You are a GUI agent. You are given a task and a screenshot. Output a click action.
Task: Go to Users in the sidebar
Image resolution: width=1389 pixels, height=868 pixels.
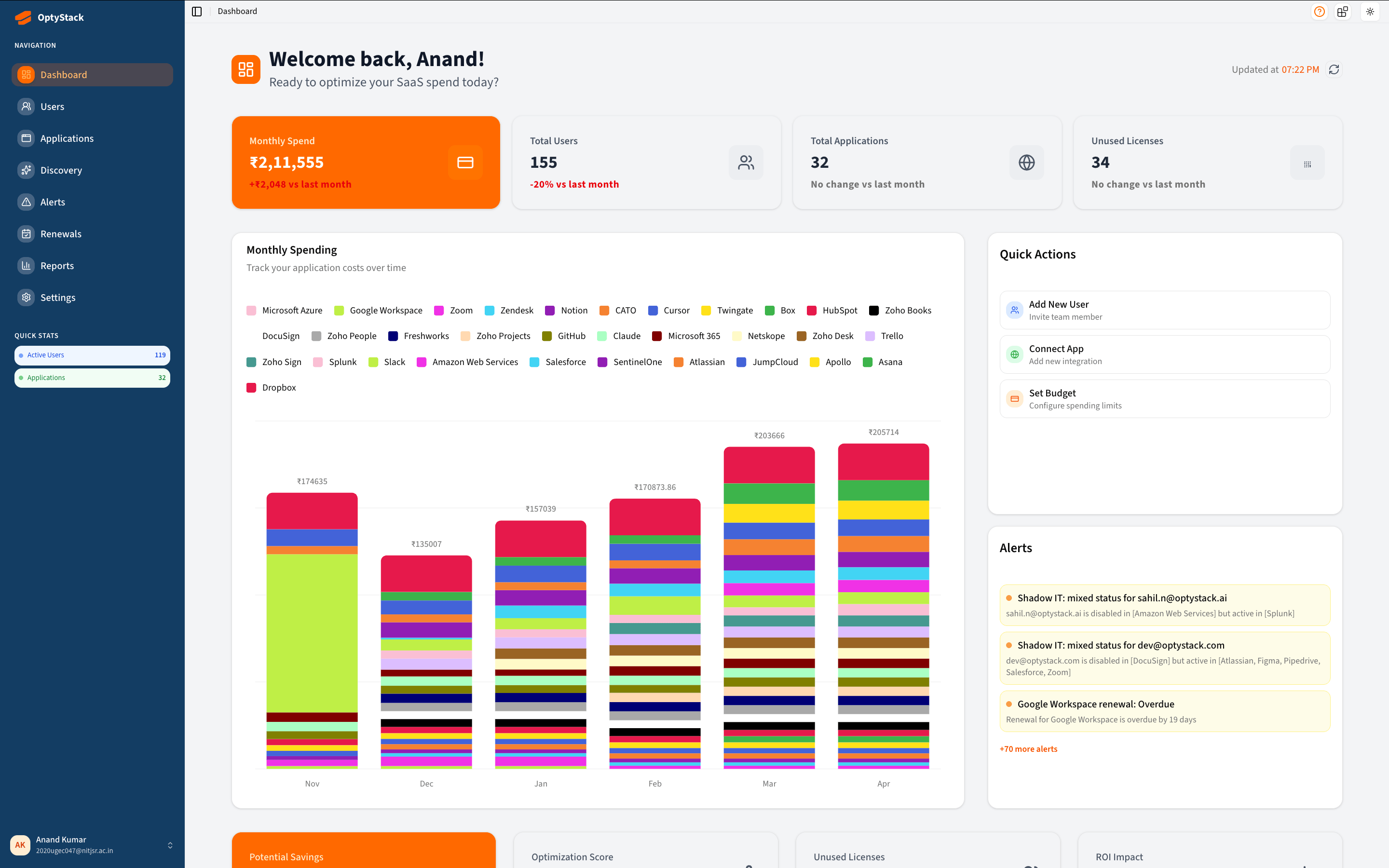pos(92,106)
